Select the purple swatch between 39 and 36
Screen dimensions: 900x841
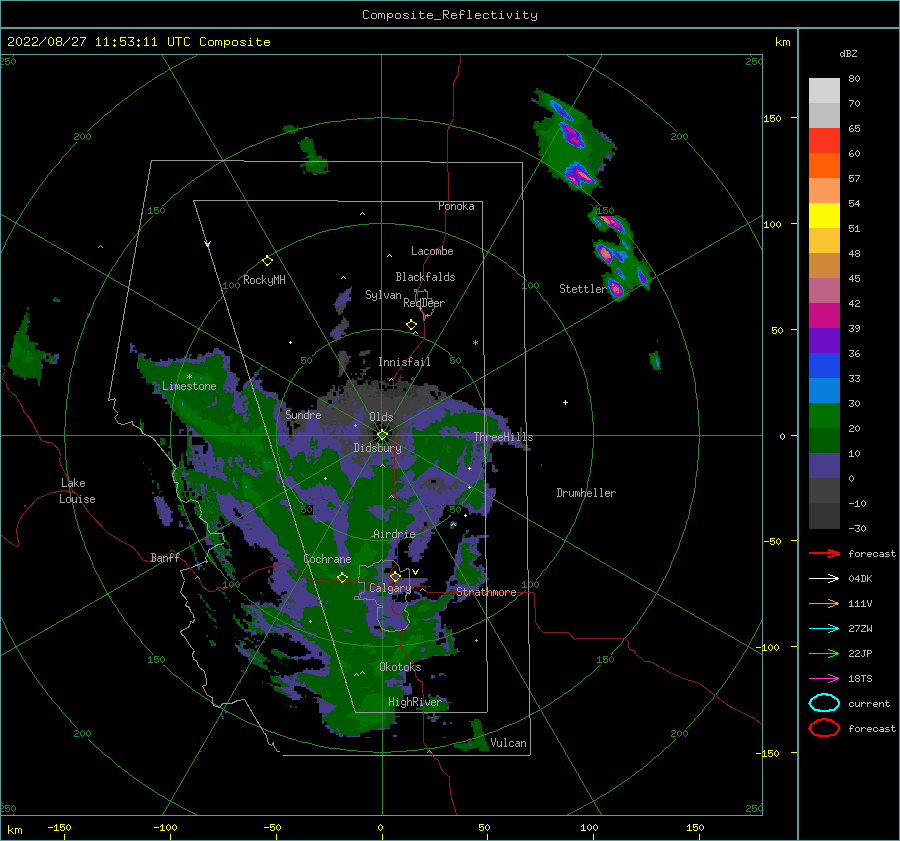(824, 340)
